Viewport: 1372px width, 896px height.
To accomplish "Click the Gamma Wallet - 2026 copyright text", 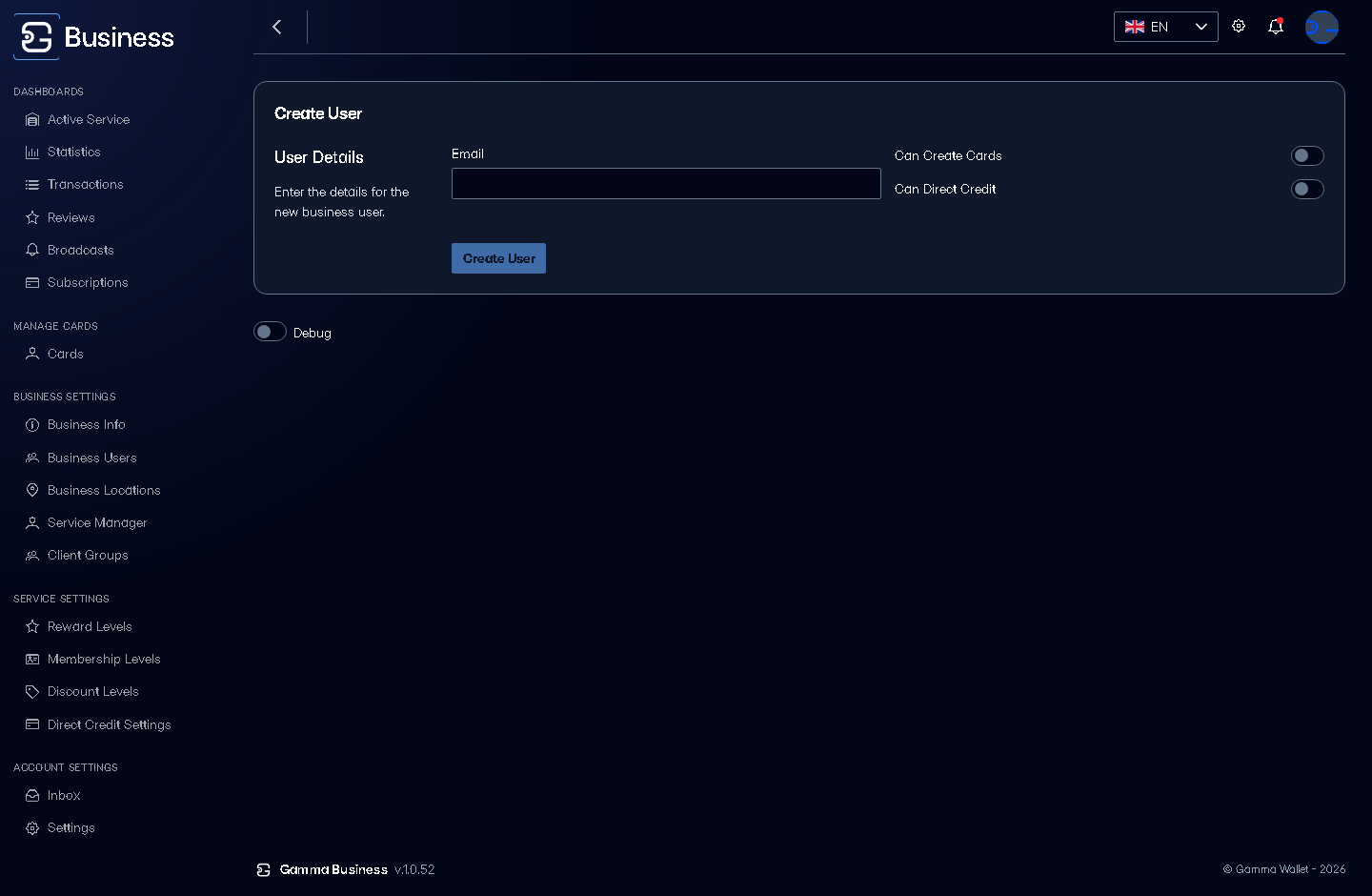I will click(1284, 869).
